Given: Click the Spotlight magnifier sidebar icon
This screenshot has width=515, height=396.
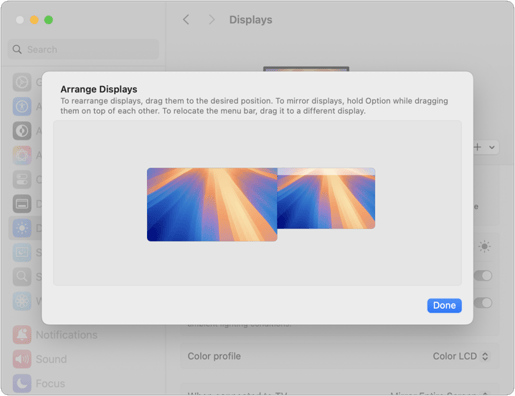Looking at the screenshot, I should pos(22,276).
